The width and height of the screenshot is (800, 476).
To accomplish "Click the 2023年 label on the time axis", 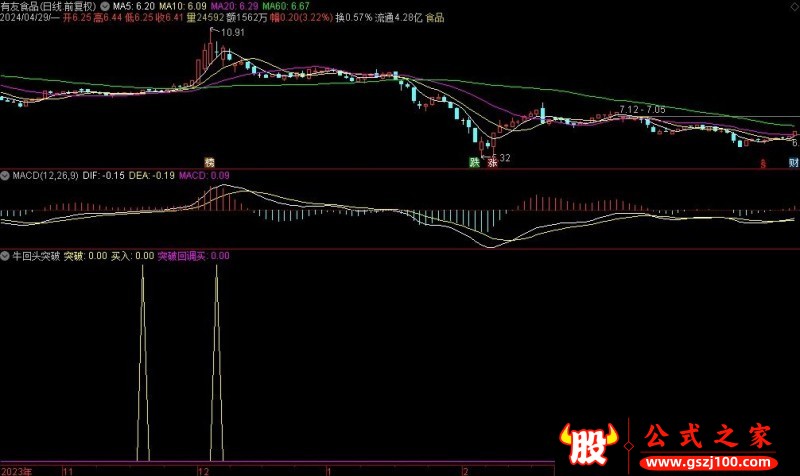I will click(17, 469).
